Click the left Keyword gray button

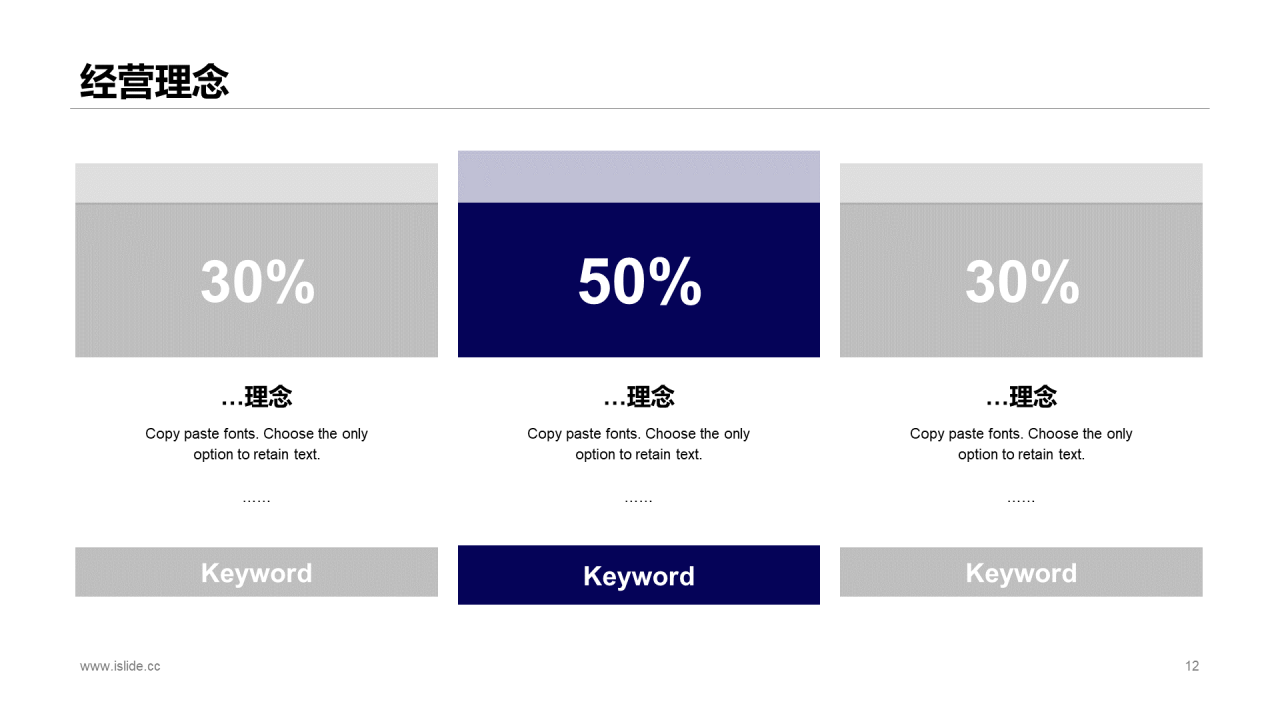pos(256,572)
